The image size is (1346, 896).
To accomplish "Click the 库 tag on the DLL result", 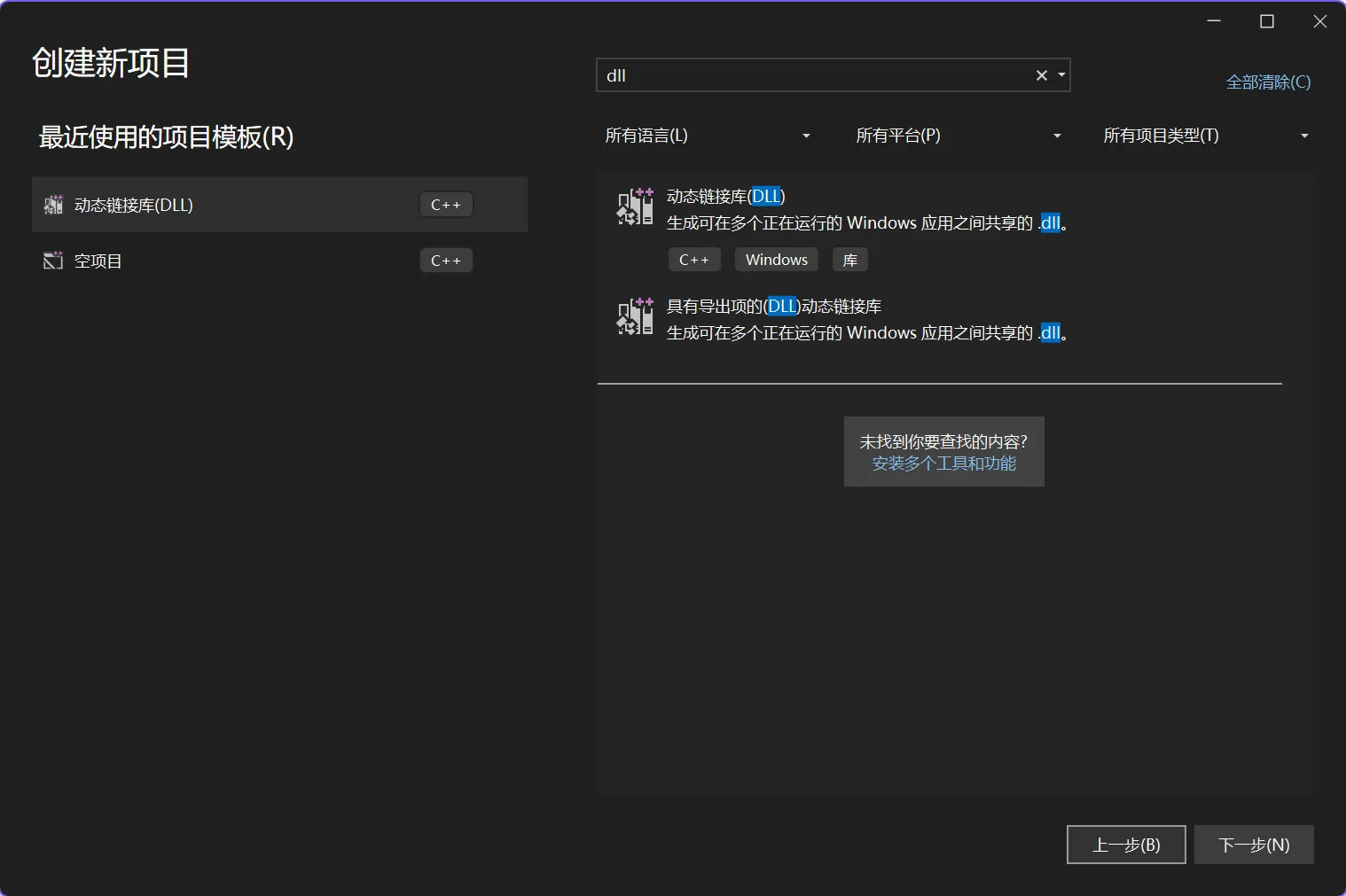I will pyautogui.click(x=849, y=260).
